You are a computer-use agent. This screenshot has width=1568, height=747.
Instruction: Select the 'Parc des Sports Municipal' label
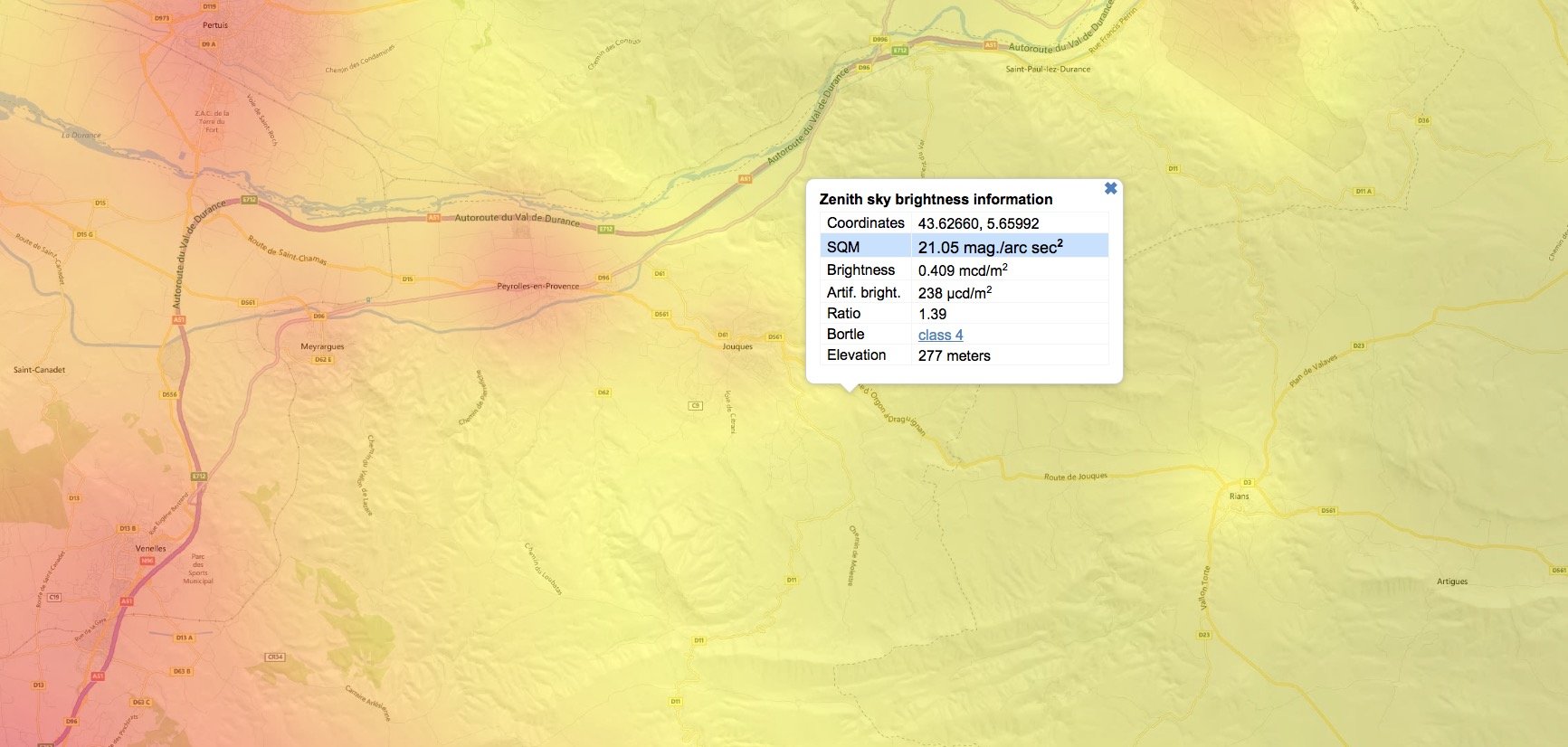(x=198, y=569)
